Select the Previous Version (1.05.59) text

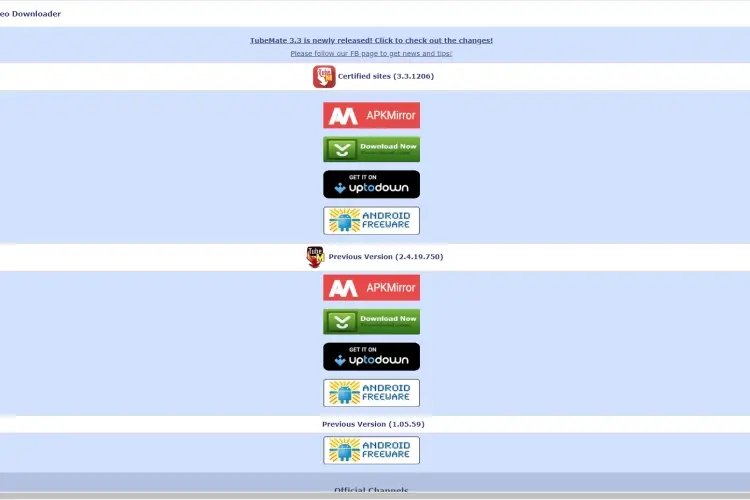(373, 424)
